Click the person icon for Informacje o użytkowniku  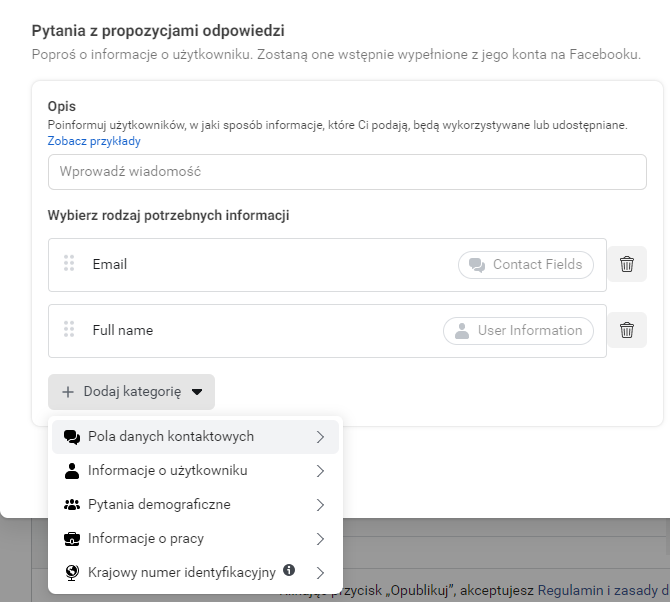[71, 471]
